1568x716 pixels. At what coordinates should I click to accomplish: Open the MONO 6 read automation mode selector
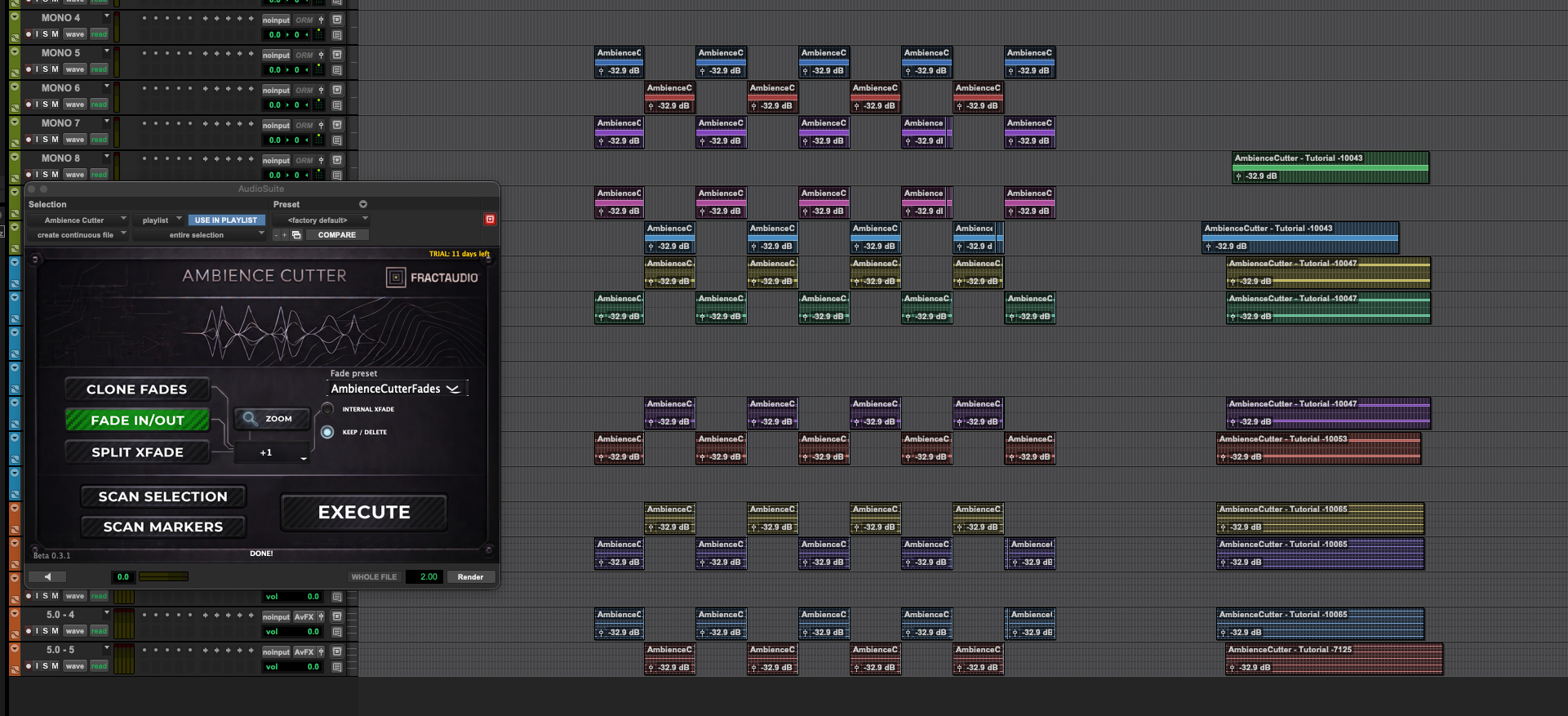pyautogui.click(x=99, y=105)
